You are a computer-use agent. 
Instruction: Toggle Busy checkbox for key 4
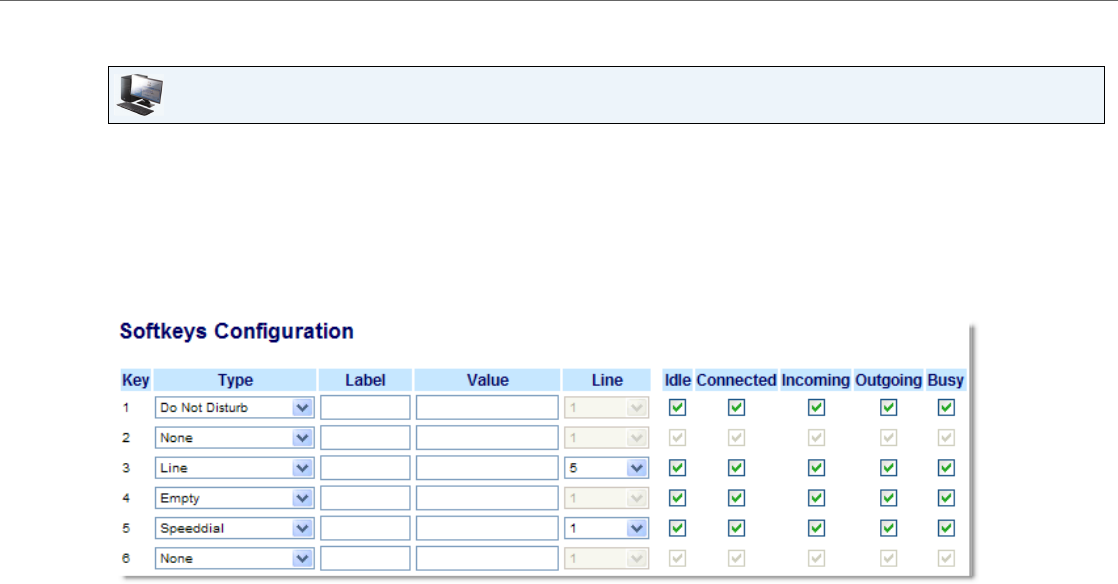tap(946, 498)
